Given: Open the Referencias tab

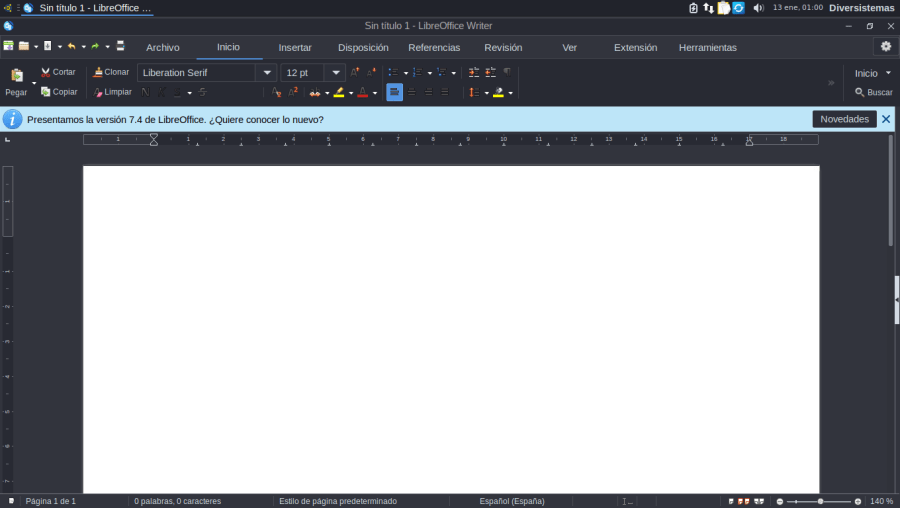Looking at the screenshot, I should (x=434, y=47).
